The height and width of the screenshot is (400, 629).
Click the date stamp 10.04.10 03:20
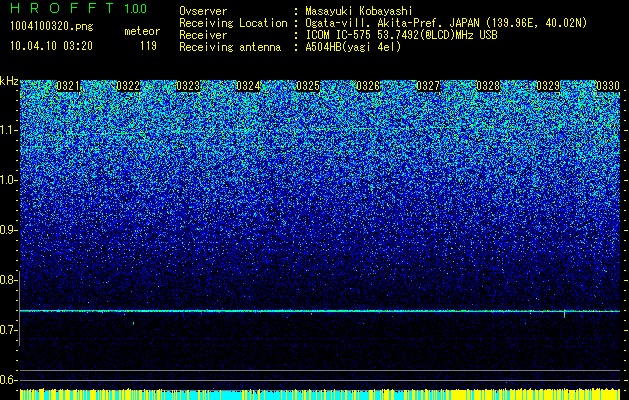(51, 46)
